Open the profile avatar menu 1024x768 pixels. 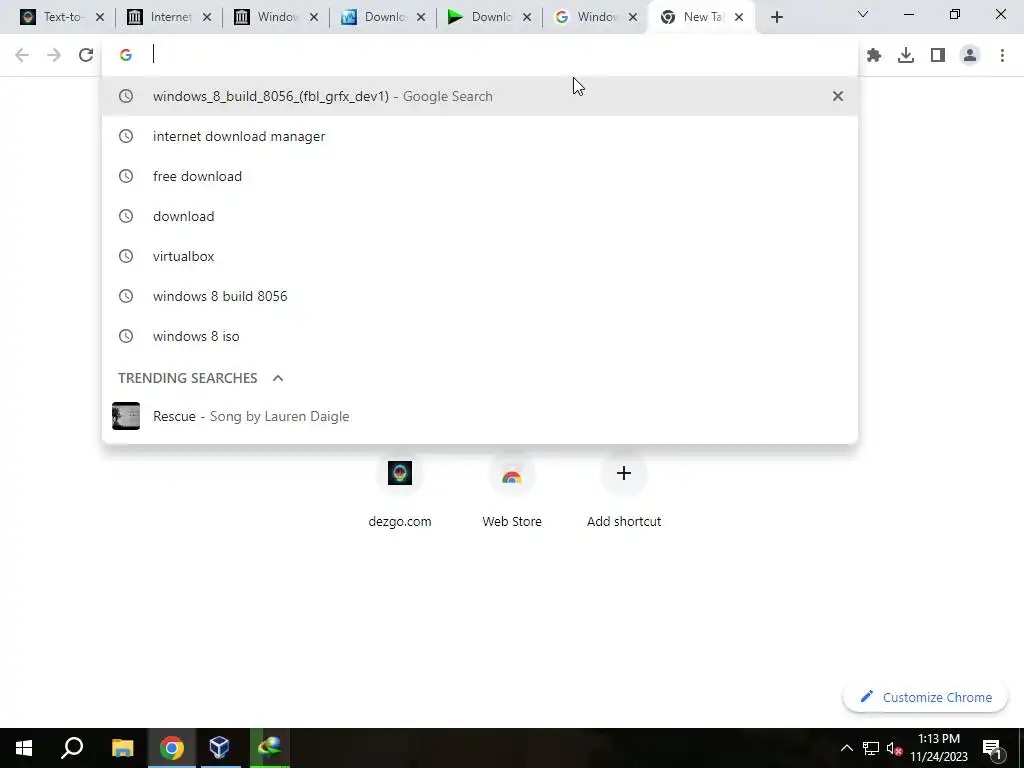click(970, 56)
